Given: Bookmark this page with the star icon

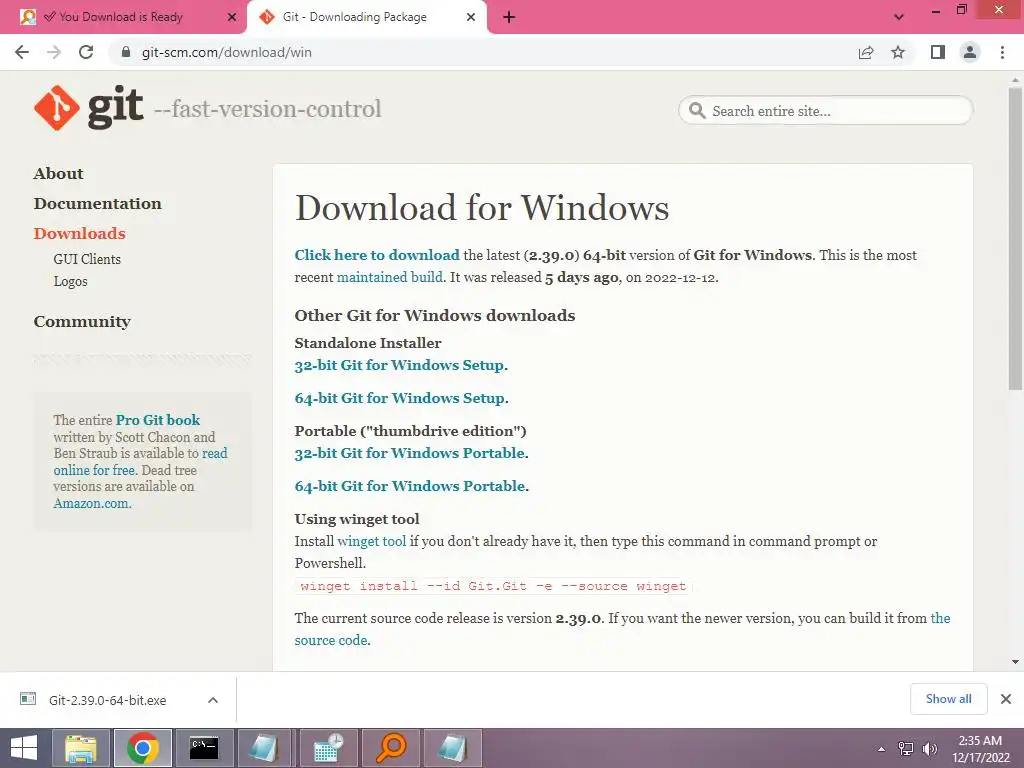Looking at the screenshot, I should [898, 52].
